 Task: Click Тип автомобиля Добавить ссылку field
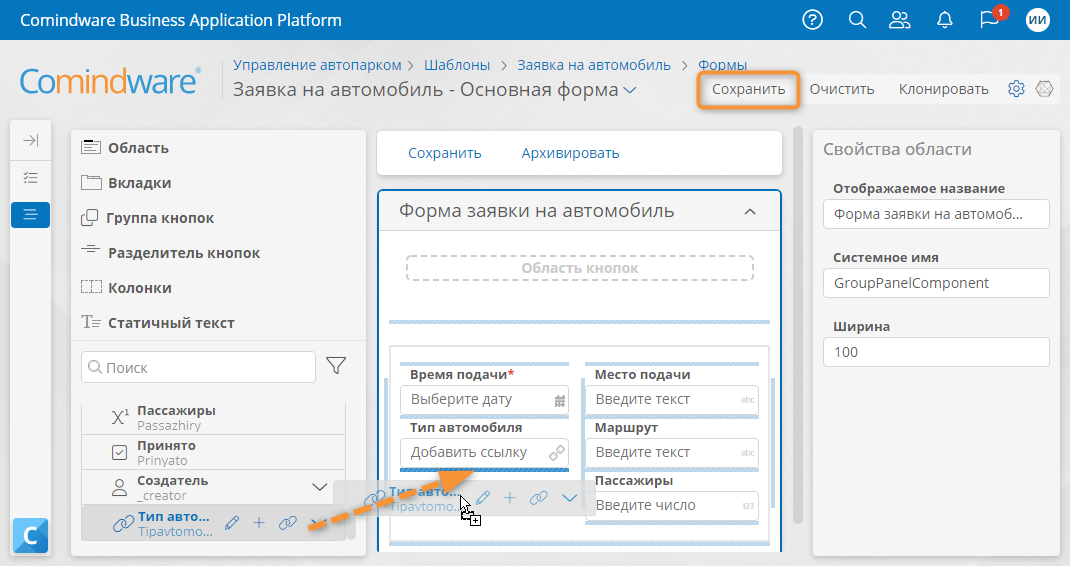485,453
